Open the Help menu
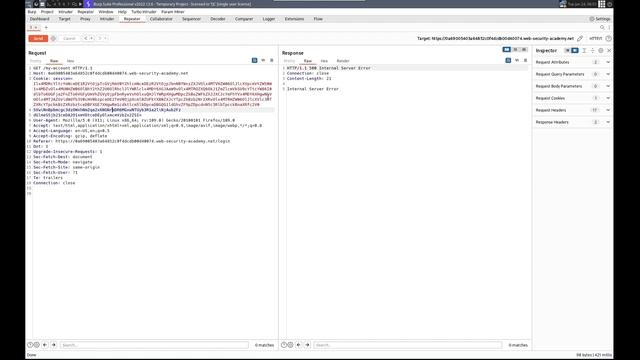Image resolution: width=640 pixels, height=360 pixels. pyautogui.click(x=122, y=12)
